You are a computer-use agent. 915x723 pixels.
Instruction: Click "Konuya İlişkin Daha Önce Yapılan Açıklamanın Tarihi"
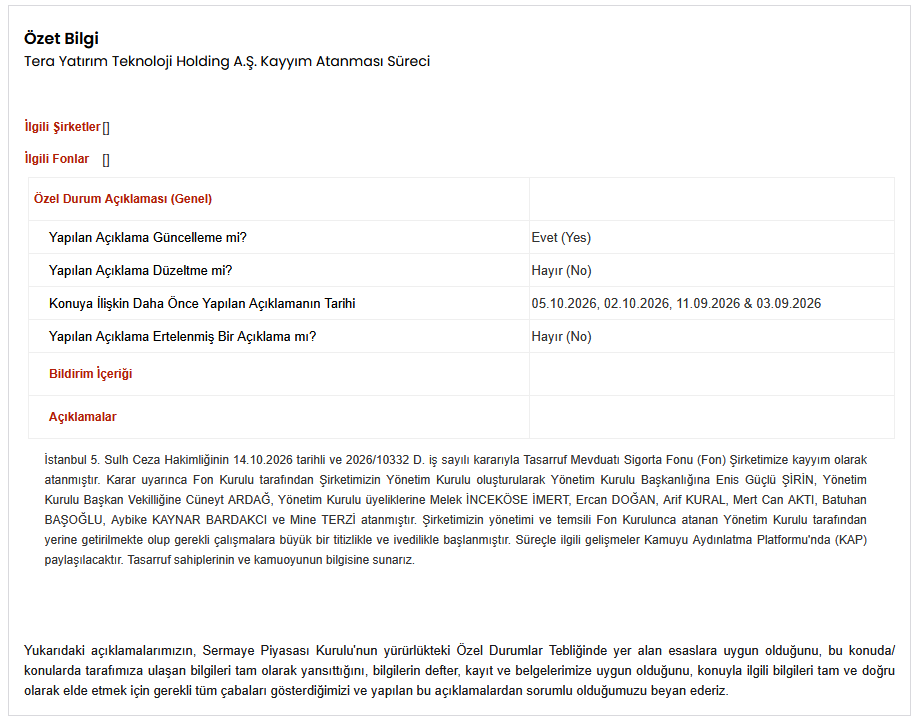click(202, 303)
